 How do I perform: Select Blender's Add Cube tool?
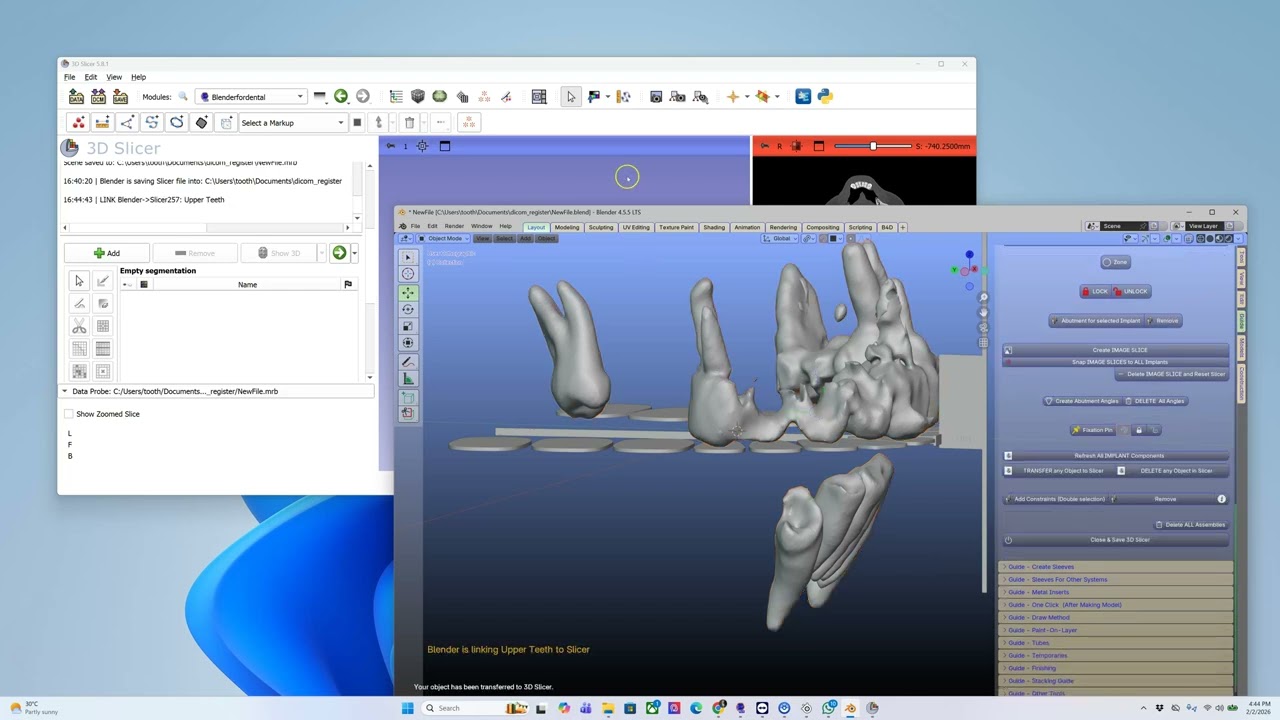coord(408,397)
